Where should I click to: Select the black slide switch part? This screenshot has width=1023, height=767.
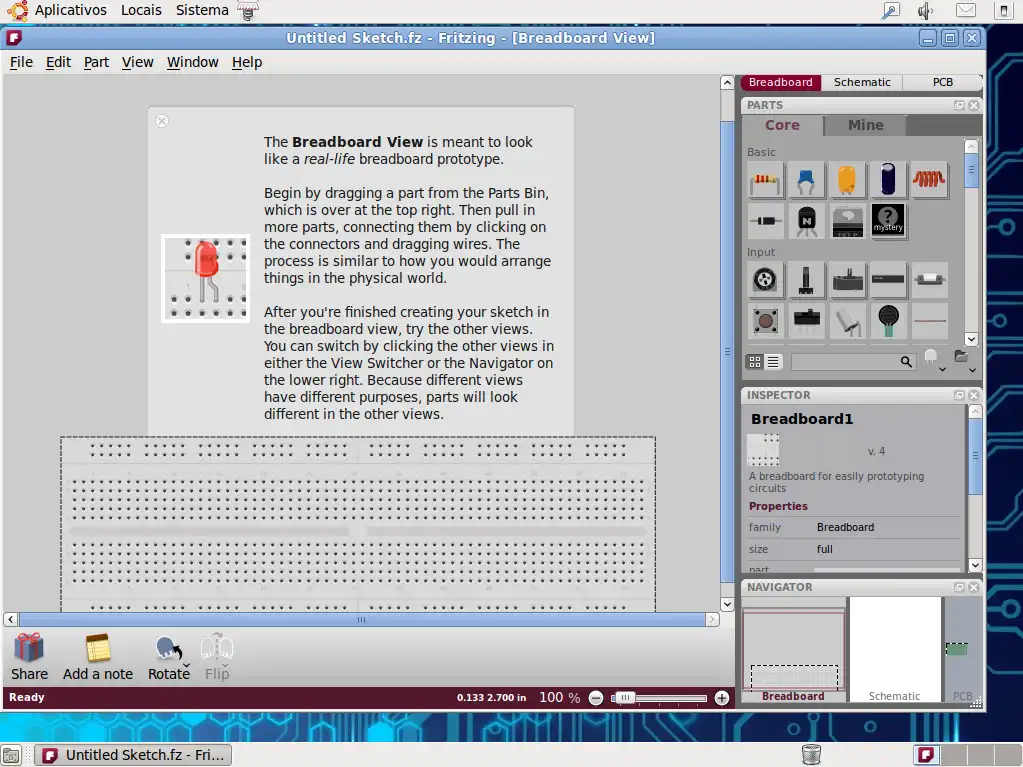tap(806, 320)
